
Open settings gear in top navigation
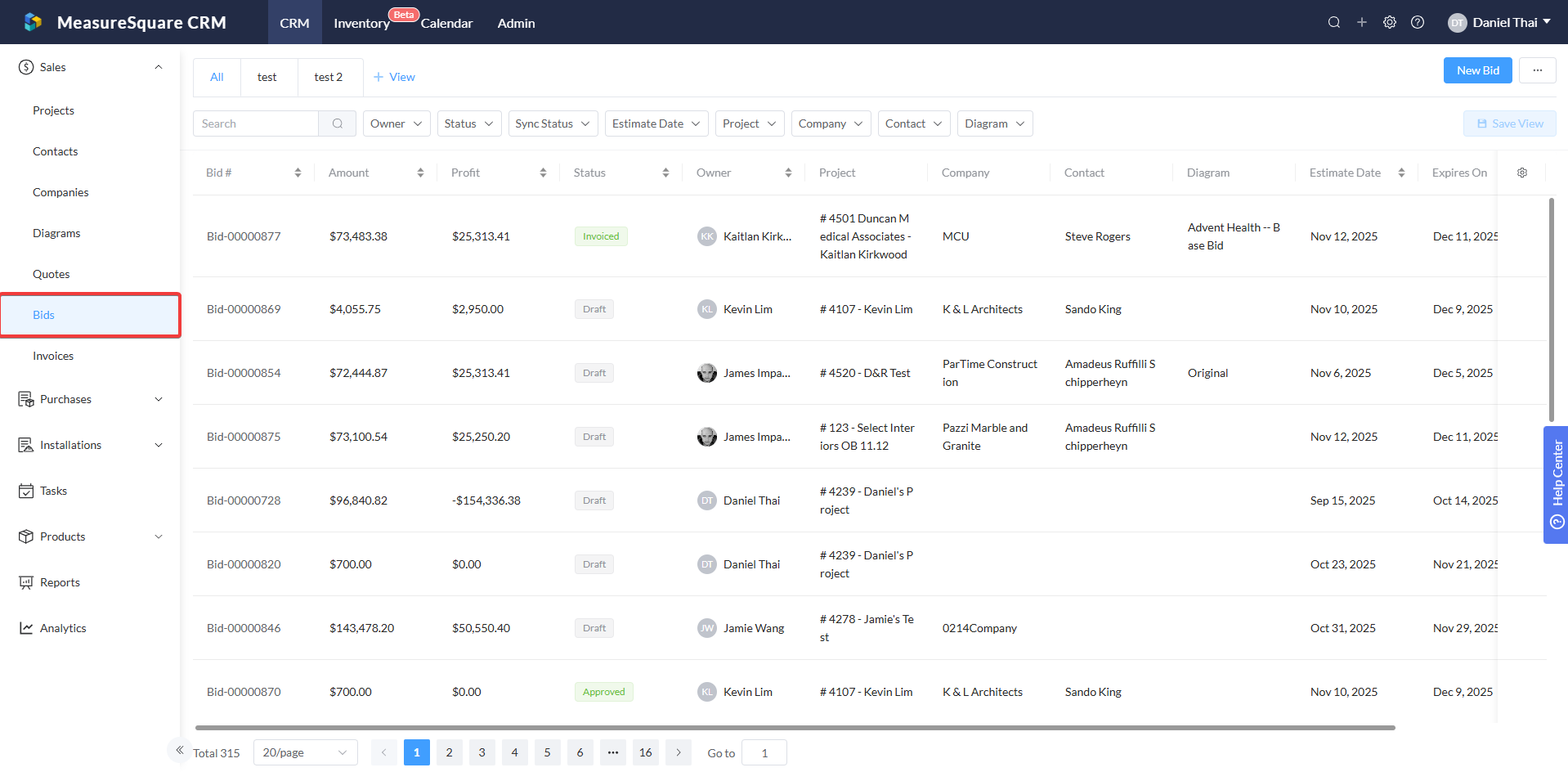[x=1389, y=22]
